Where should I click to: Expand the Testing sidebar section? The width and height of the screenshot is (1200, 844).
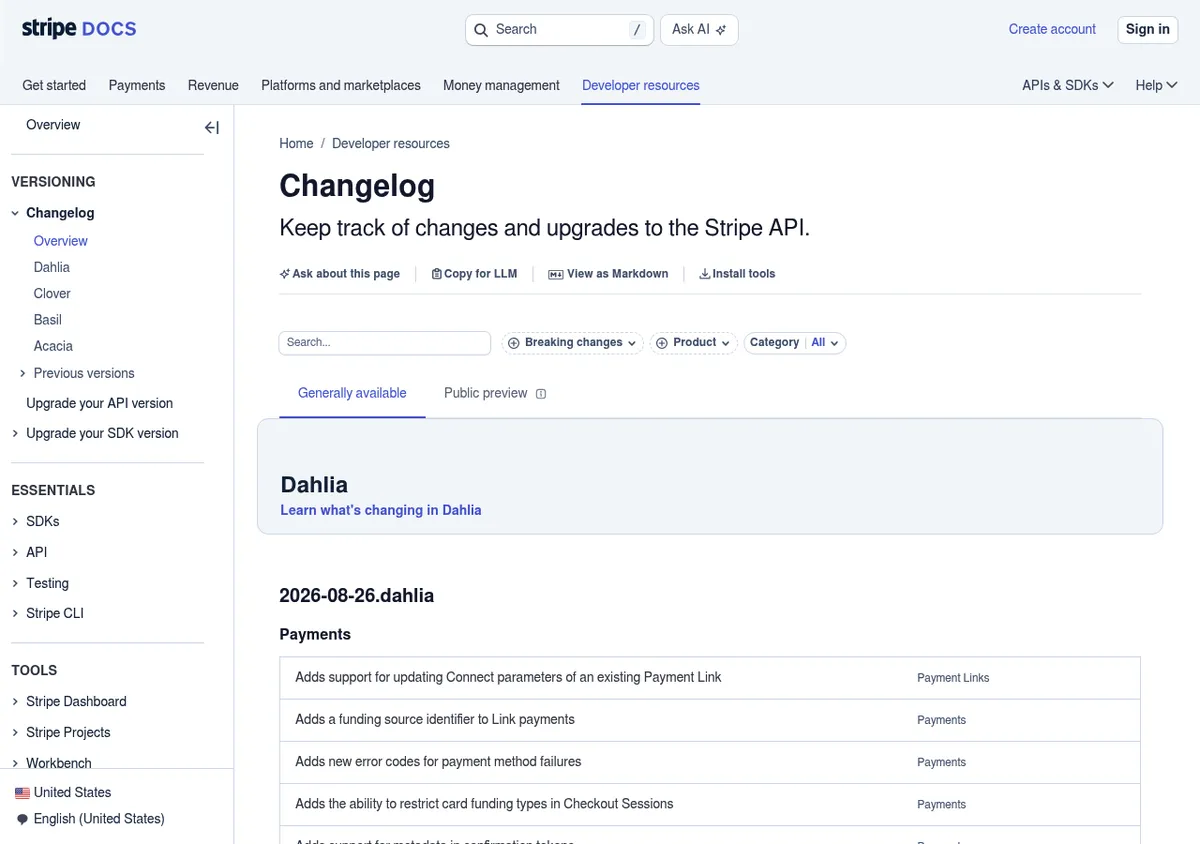coord(15,583)
